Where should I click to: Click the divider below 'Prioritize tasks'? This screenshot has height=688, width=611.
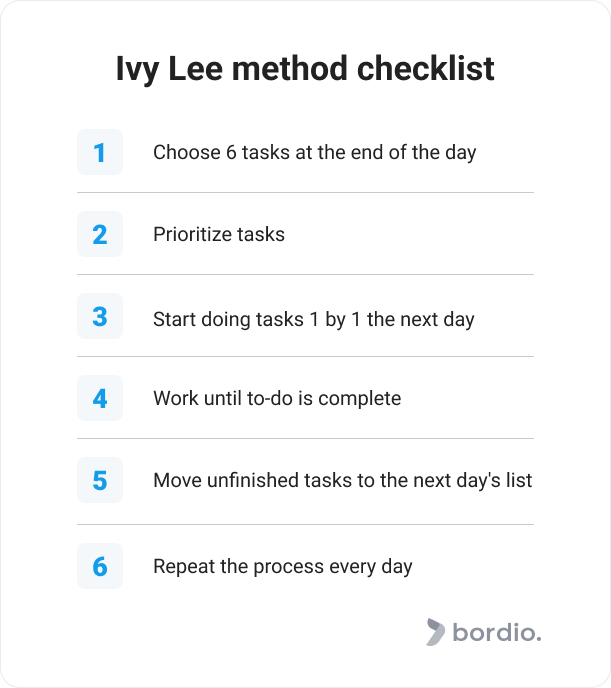305,274
